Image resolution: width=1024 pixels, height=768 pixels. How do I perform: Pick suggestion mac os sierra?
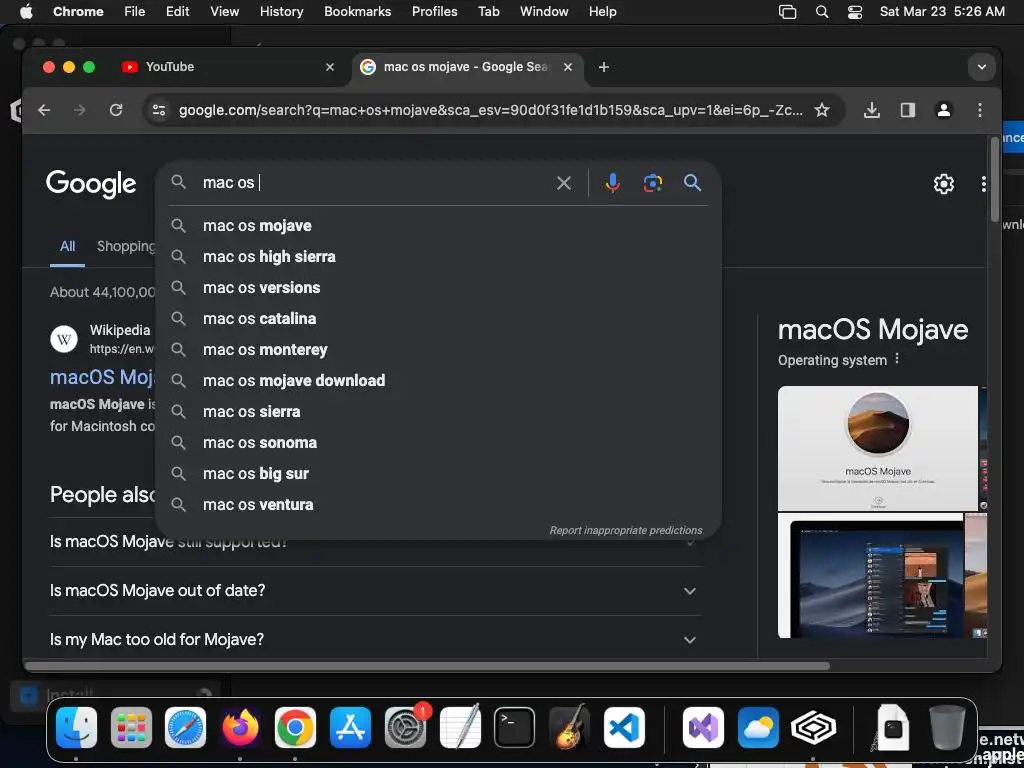(x=438, y=412)
